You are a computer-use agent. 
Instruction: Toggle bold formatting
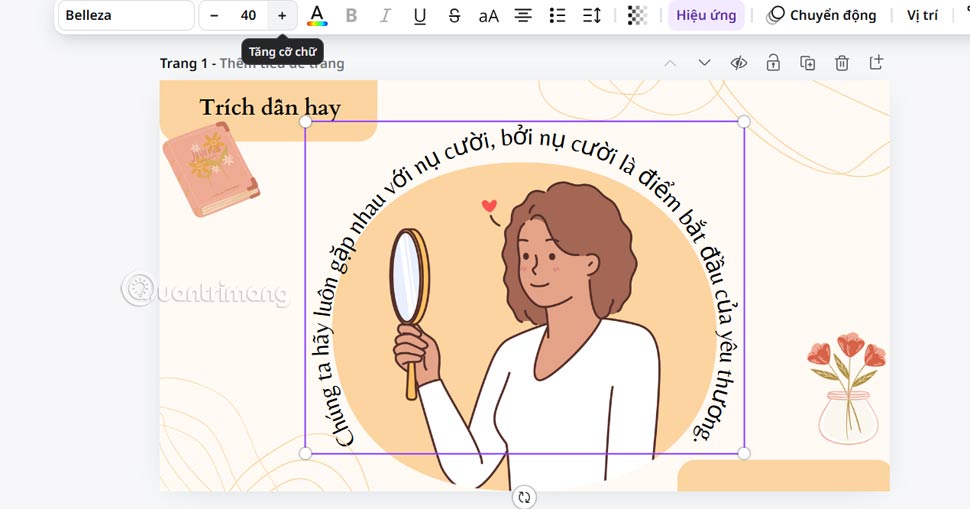(351, 15)
